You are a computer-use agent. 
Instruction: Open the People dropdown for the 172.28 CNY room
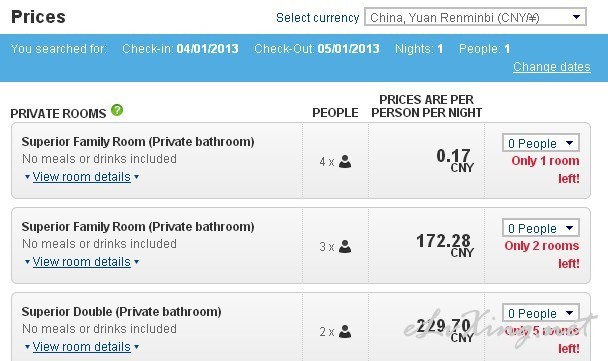pyautogui.click(x=541, y=228)
